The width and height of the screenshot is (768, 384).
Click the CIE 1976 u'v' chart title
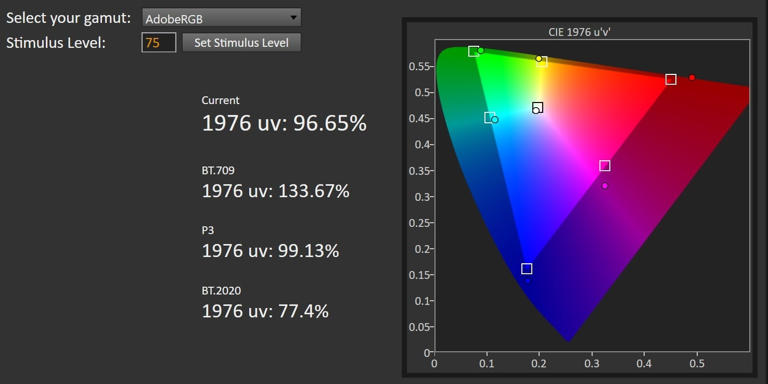(x=585, y=32)
